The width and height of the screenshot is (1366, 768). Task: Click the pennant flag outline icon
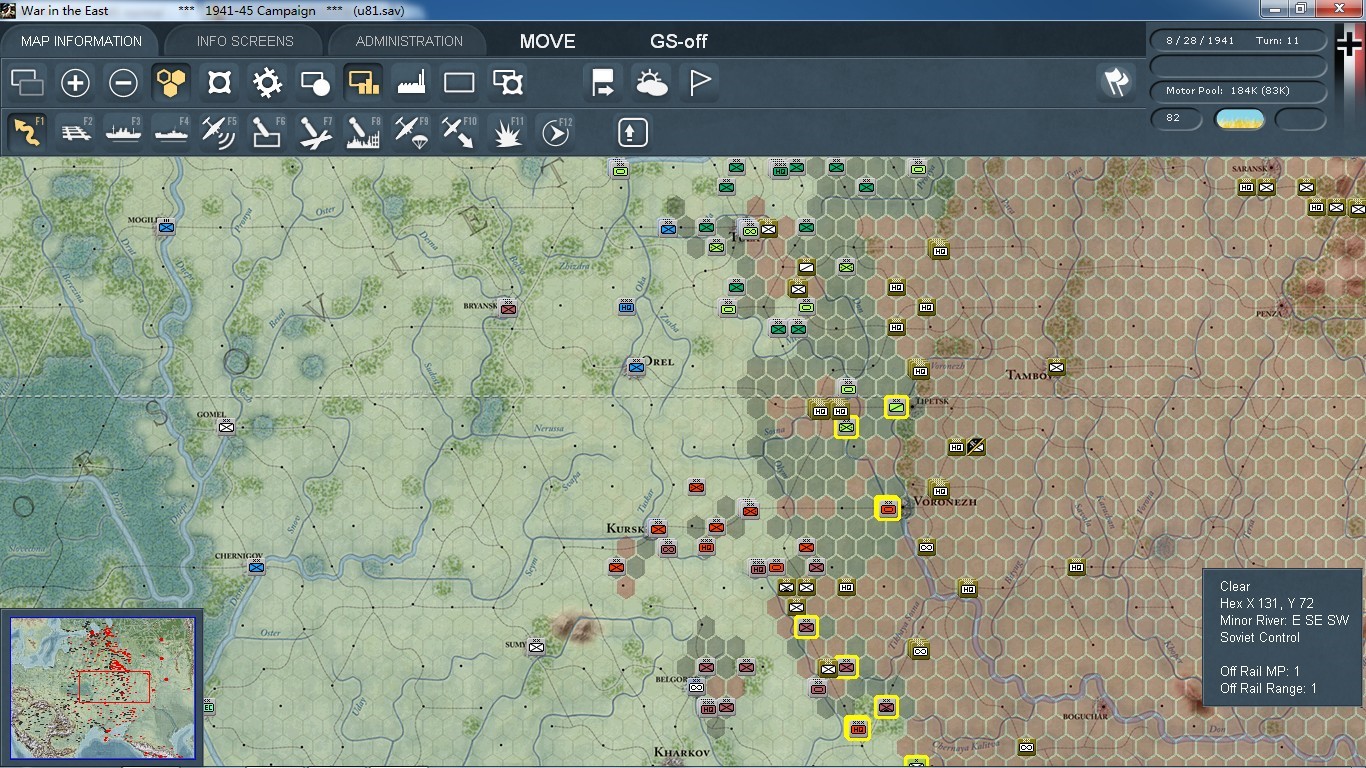point(700,83)
